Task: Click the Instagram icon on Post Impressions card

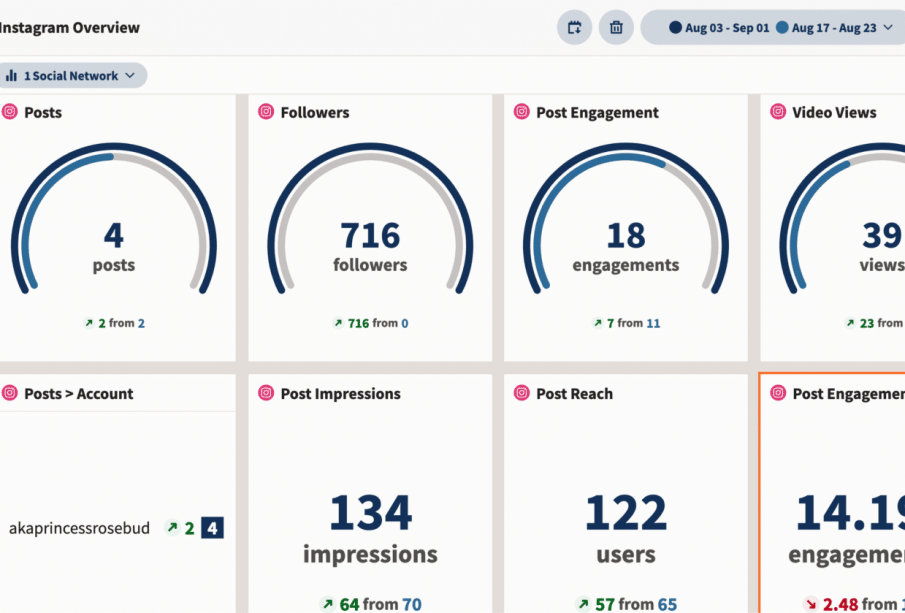Action: point(266,394)
